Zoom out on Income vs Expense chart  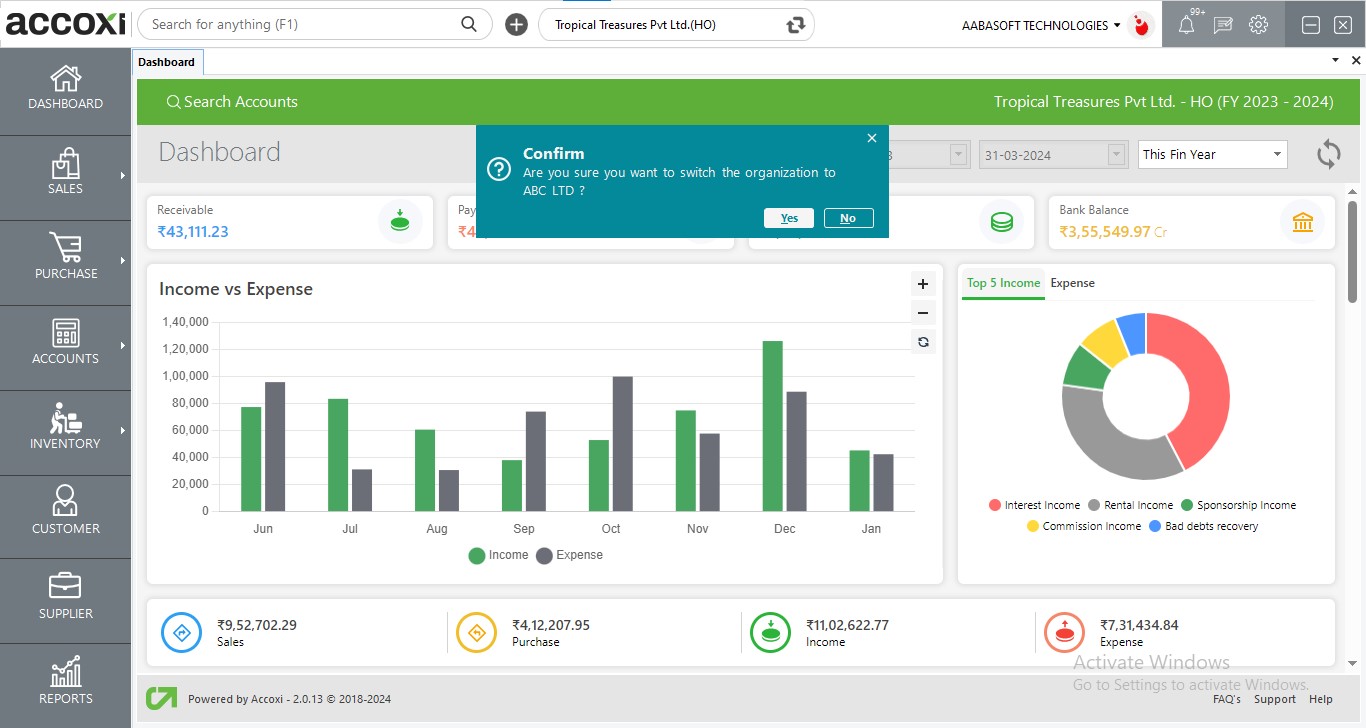(923, 313)
